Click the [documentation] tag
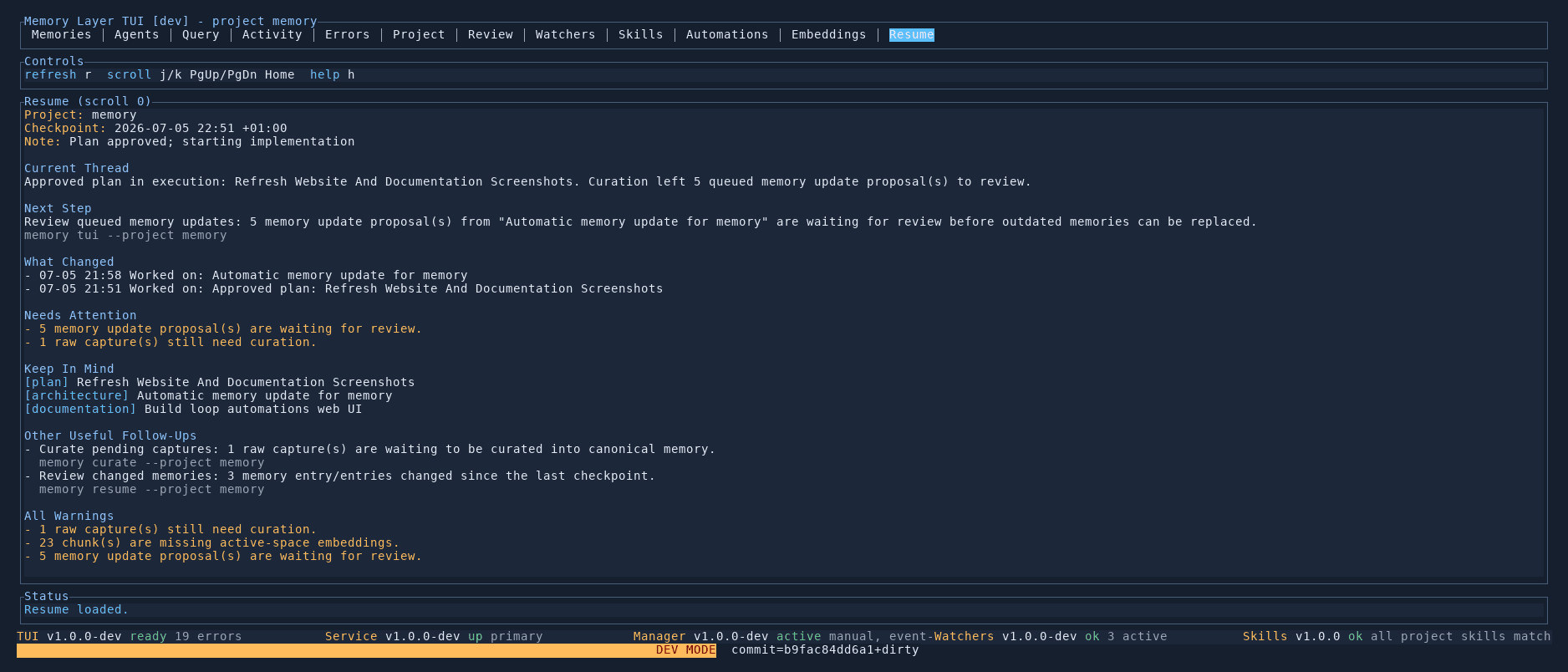Viewport: 1568px width, 672px height. [80, 409]
